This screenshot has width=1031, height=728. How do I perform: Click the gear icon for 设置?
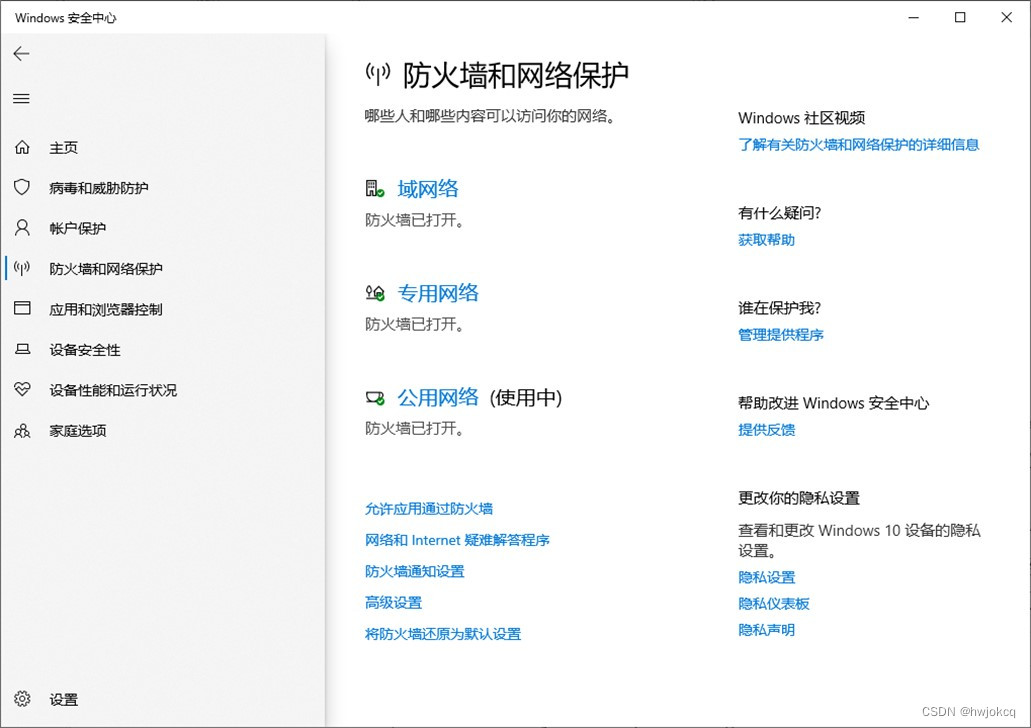22,698
